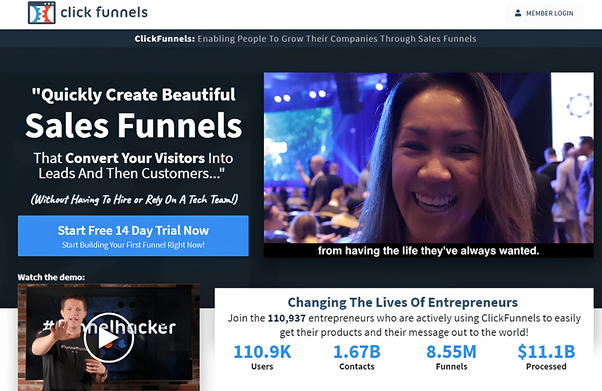Click the 'Contacts' label under 1.67B
This screenshot has width=602, height=391.
coord(357,366)
